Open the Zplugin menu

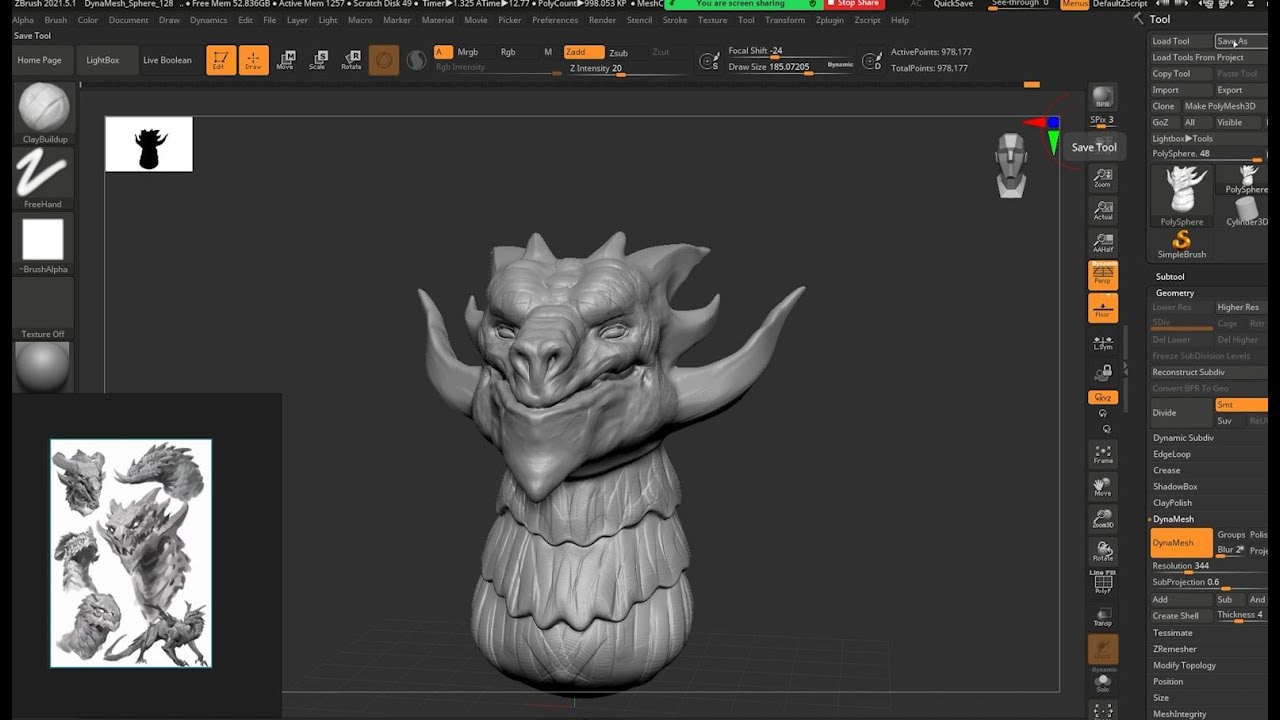tap(830, 20)
